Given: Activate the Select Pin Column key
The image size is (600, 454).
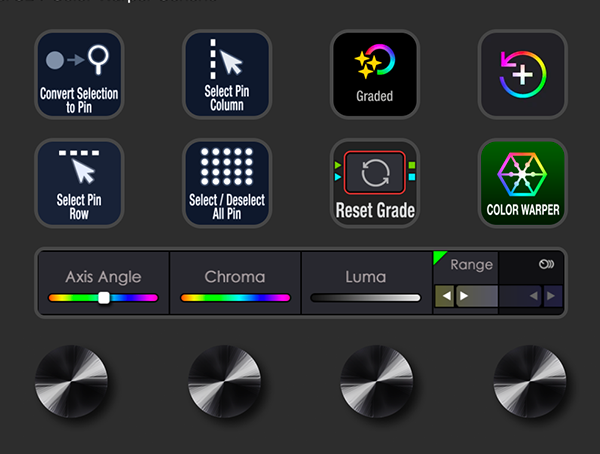Looking at the screenshot, I should [x=227, y=74].
